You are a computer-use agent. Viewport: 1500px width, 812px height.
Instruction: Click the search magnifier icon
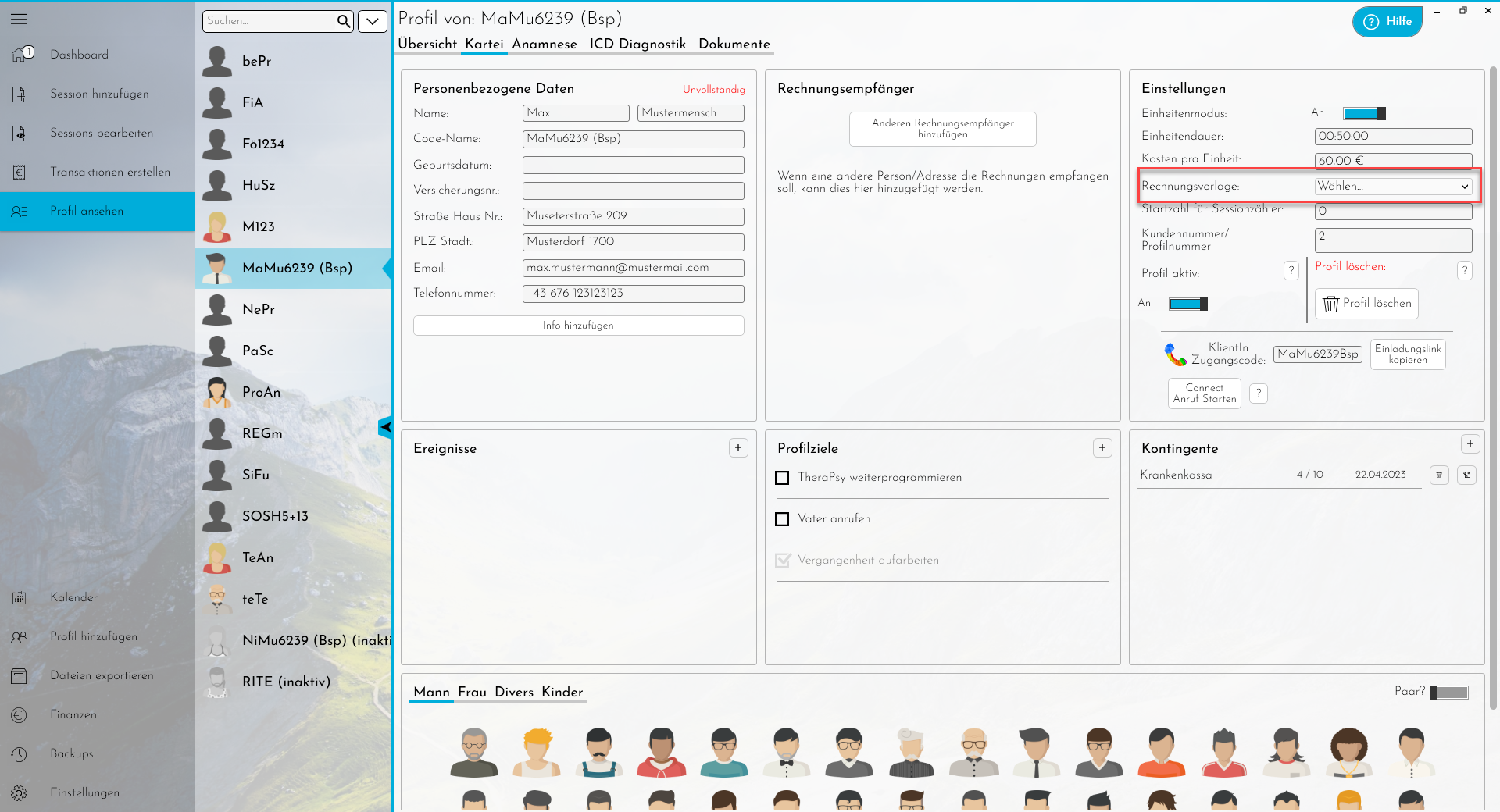[344, 22]
